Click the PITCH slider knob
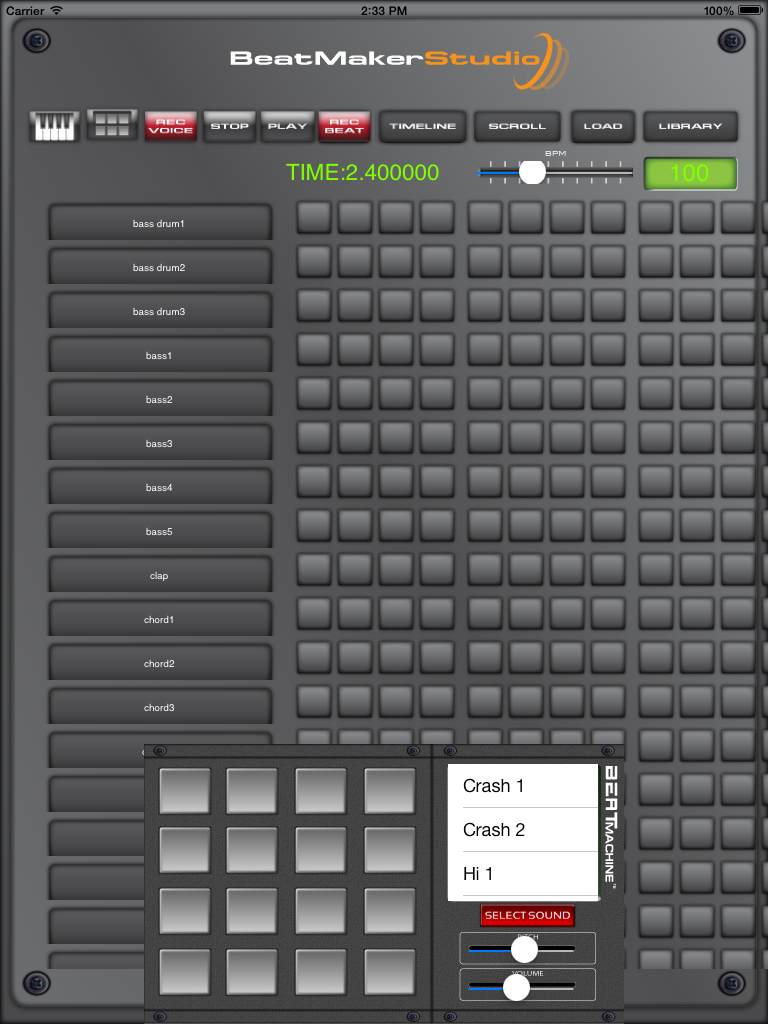This screenshot has width=768, height=1024. 524,950
